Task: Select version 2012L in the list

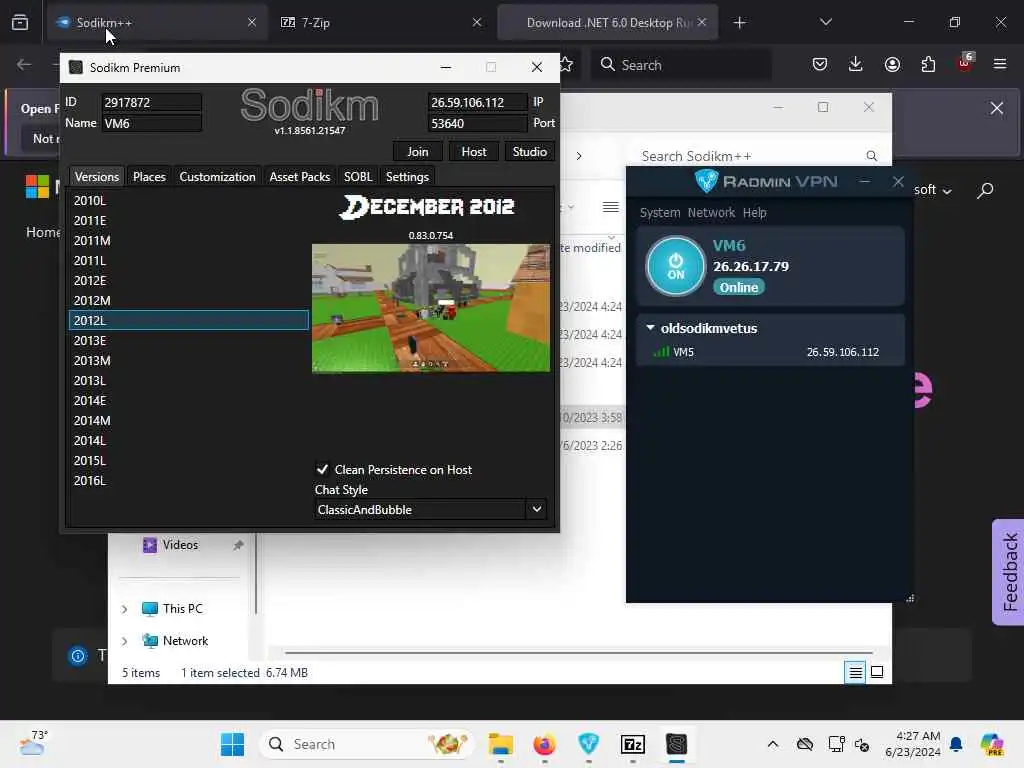Action: click(x=188, y=321)
